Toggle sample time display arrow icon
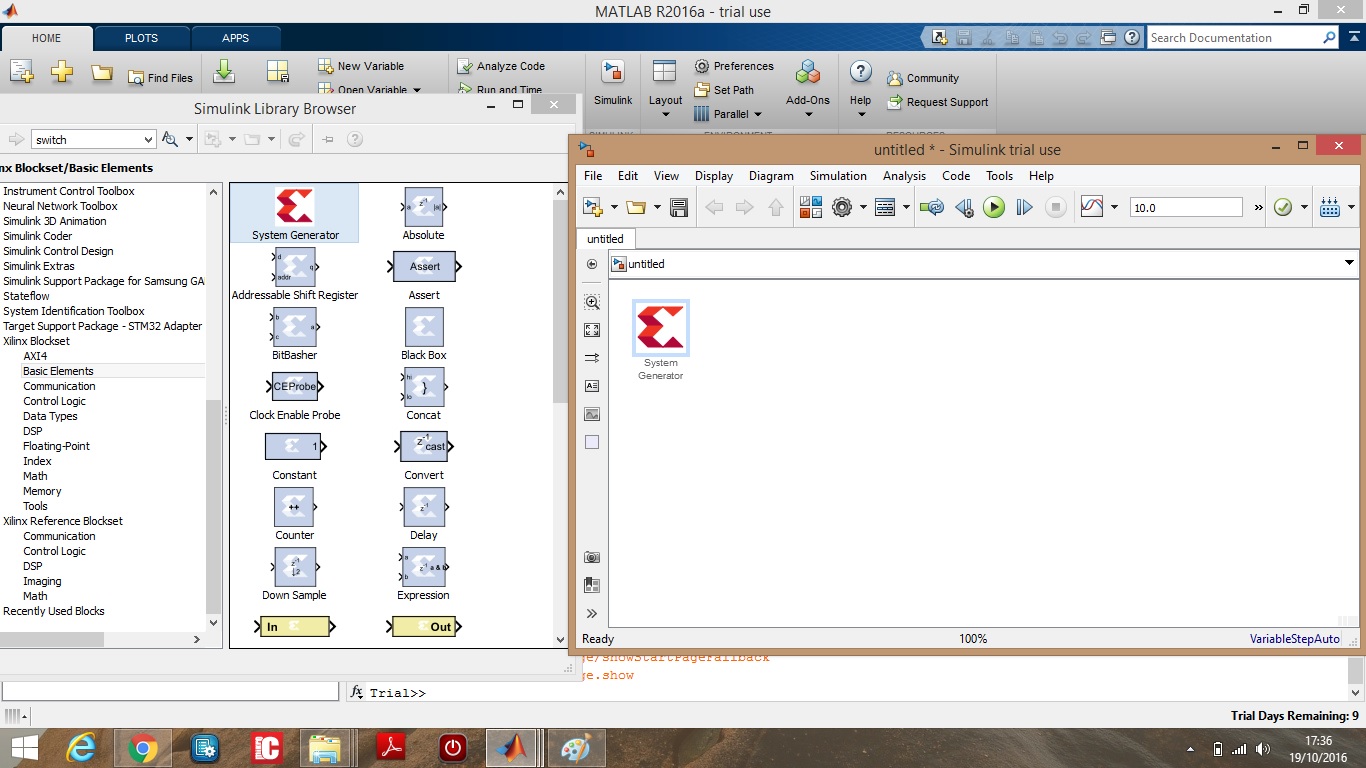Viewport: 1366px width, 768px height. (x=592, y=358)
